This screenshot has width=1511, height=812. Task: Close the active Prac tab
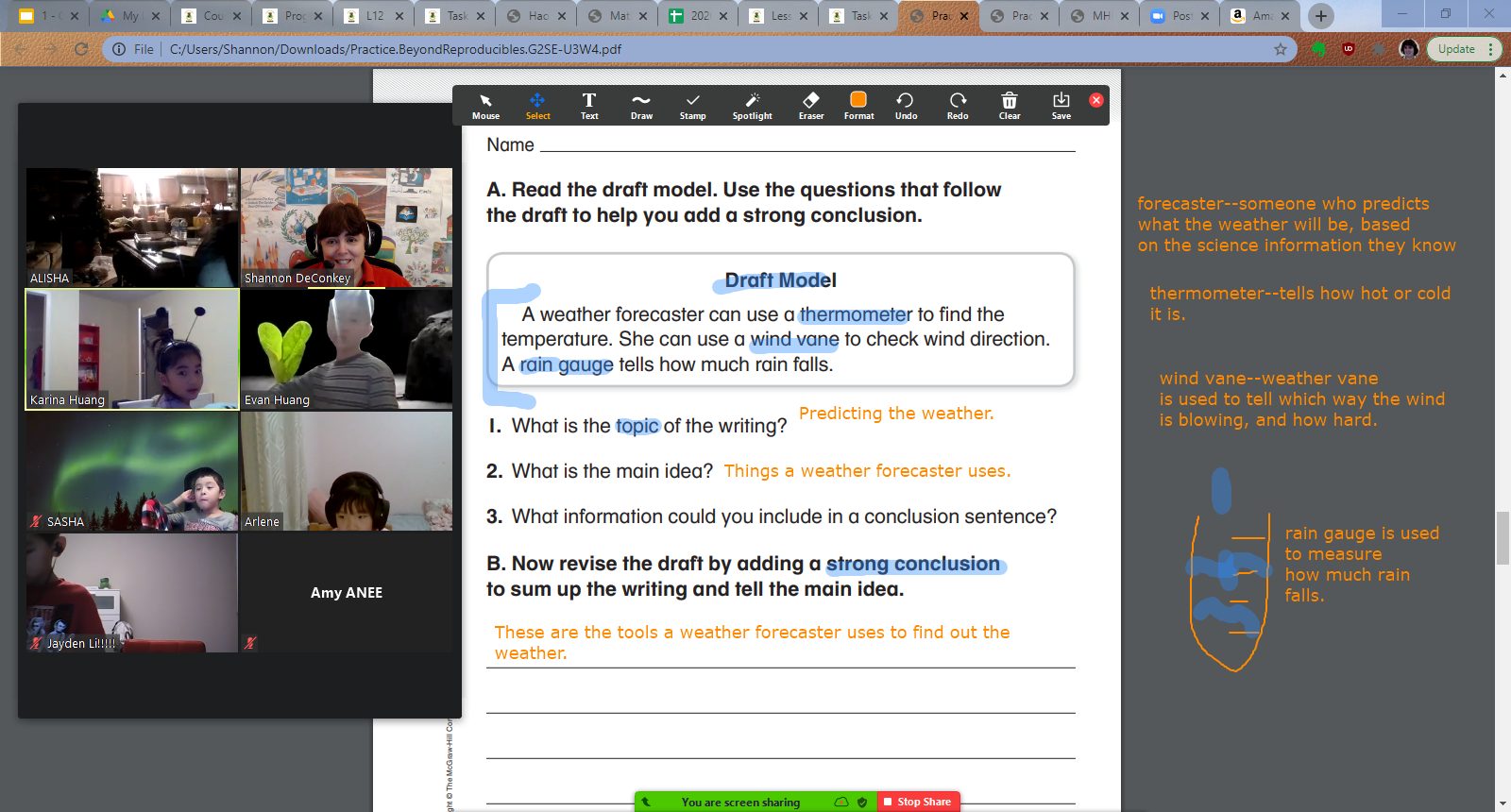[964, 16]
